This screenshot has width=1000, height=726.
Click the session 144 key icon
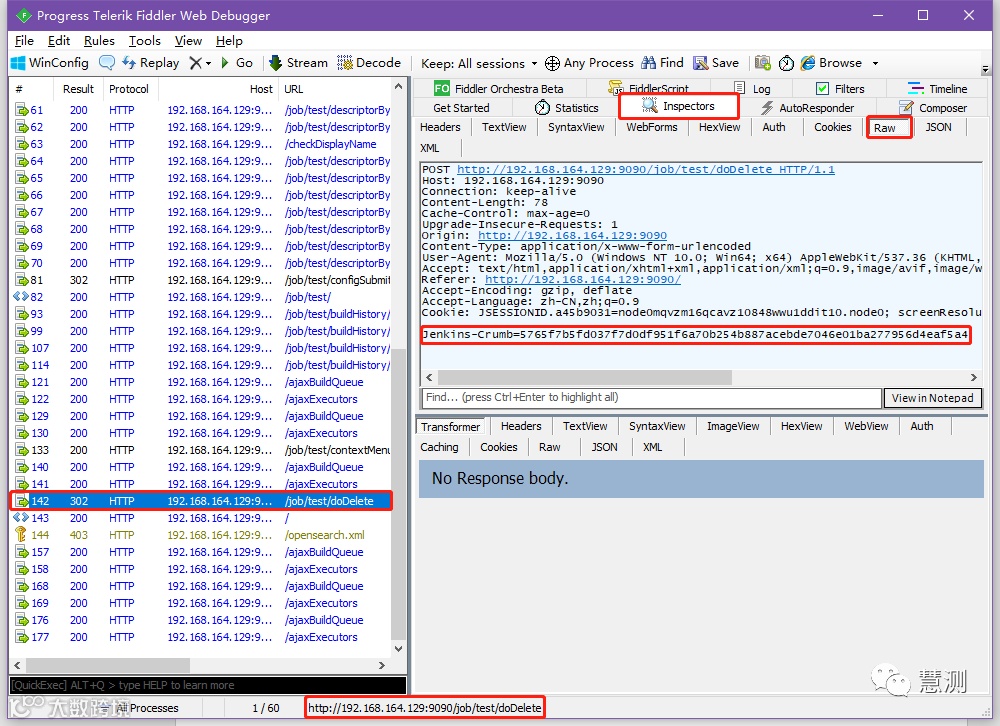[20, 535]
